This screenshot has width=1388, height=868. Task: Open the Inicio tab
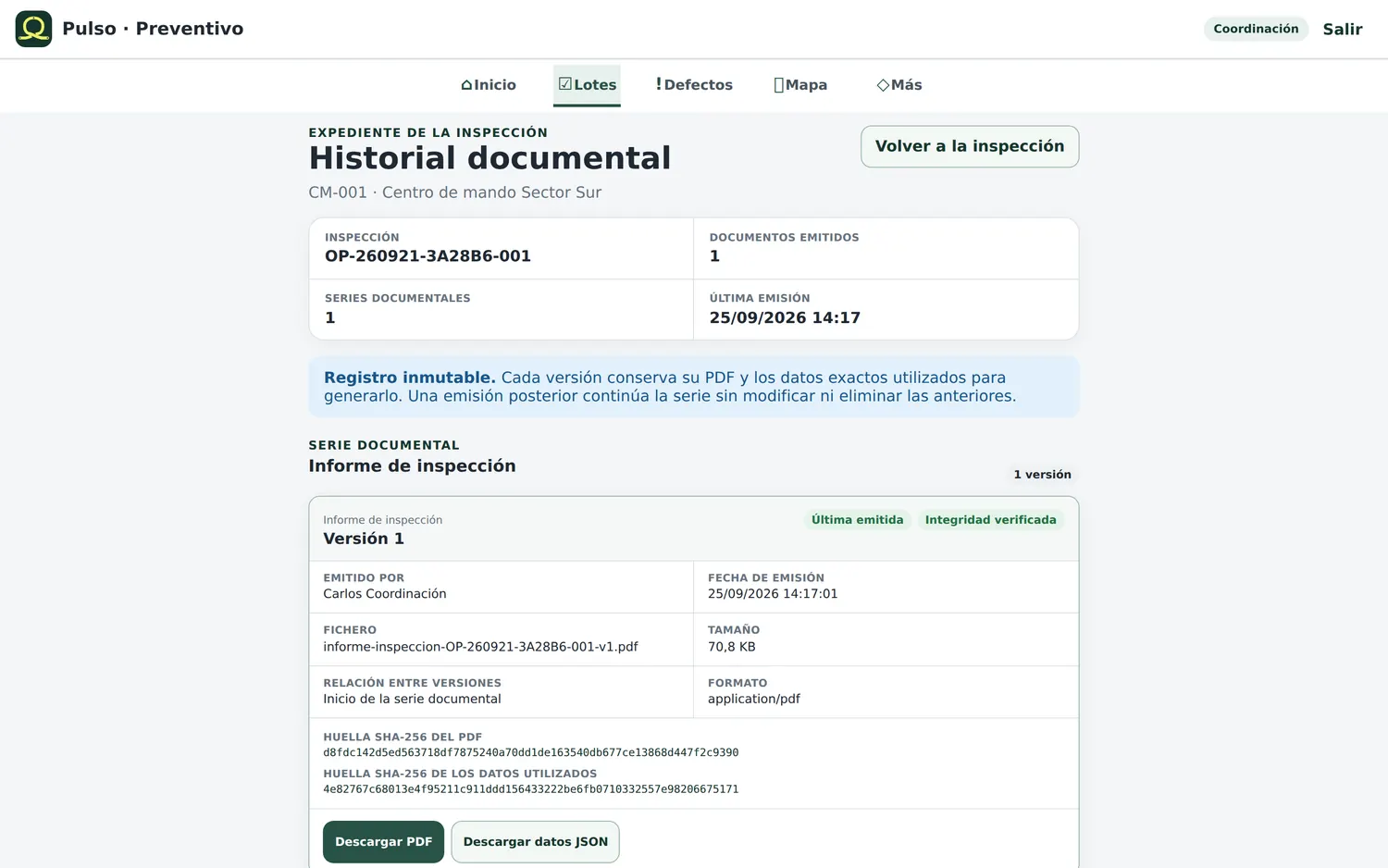click(489, 85)
